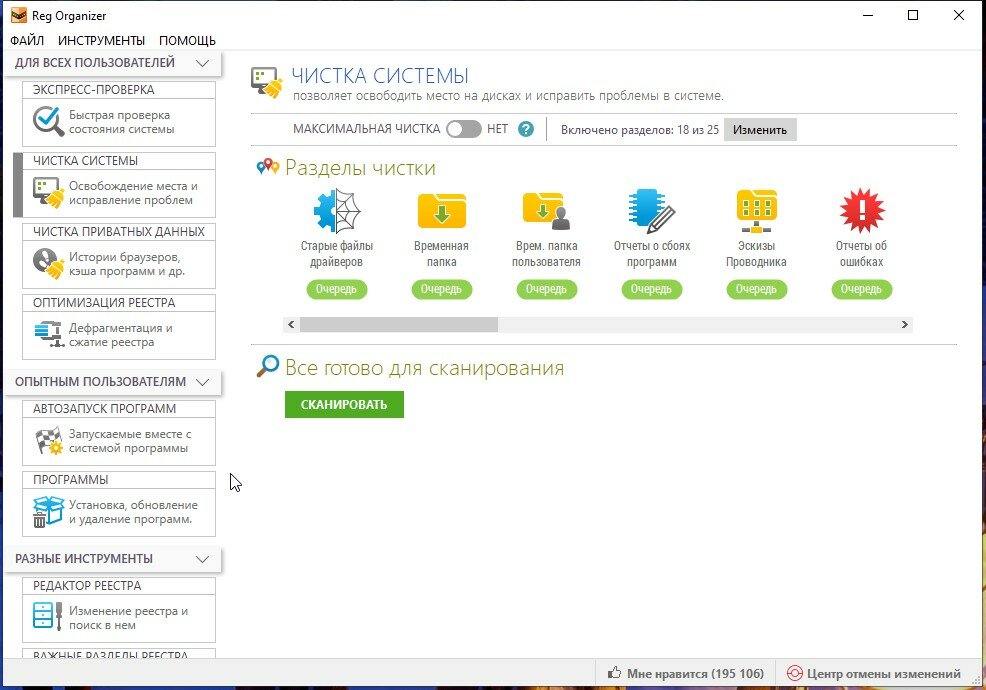Toggle the Очередь badge under Отчеты об ошибках
Viewport: 986px width, 690px height.
[861, 289]
